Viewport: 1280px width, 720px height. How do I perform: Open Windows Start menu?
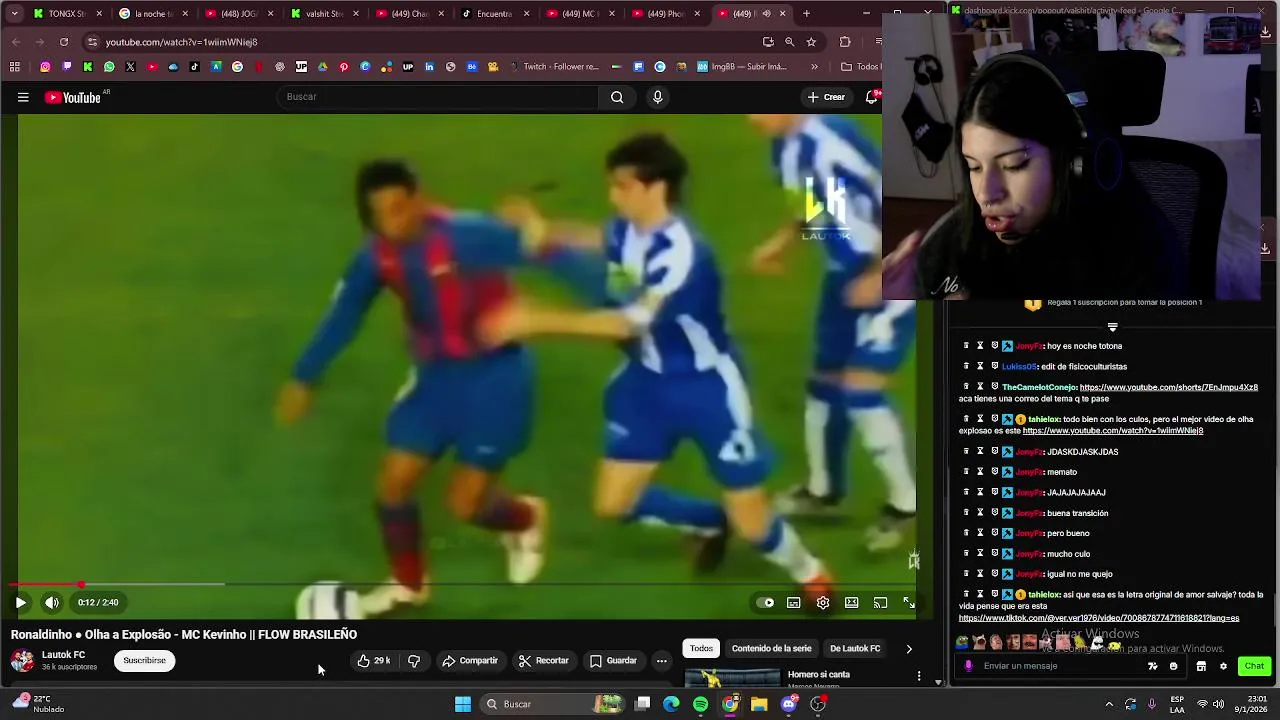pos(462,704)
